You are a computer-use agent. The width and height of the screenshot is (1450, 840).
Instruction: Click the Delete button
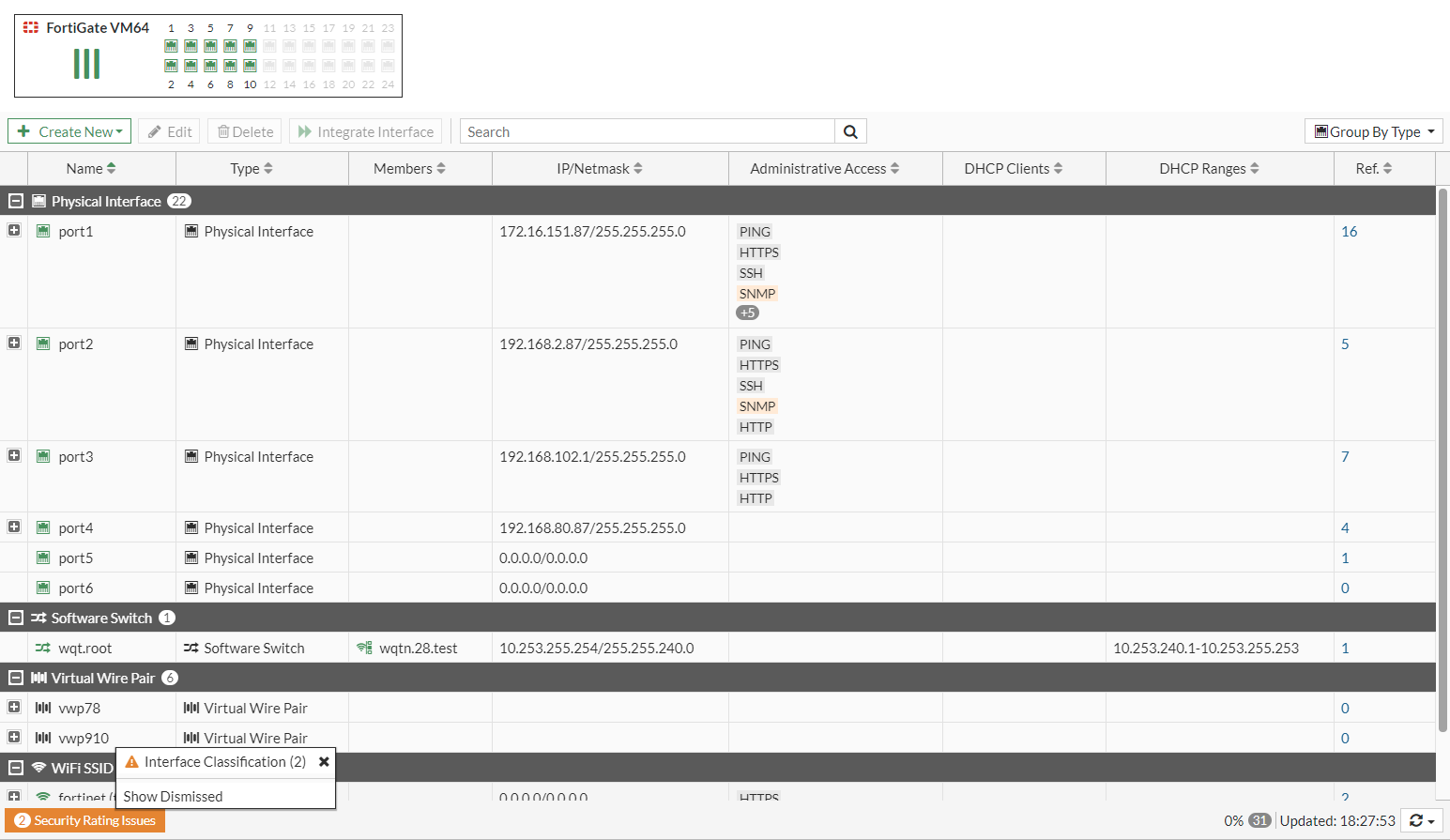pyautogui.click(x=246, y=131)
